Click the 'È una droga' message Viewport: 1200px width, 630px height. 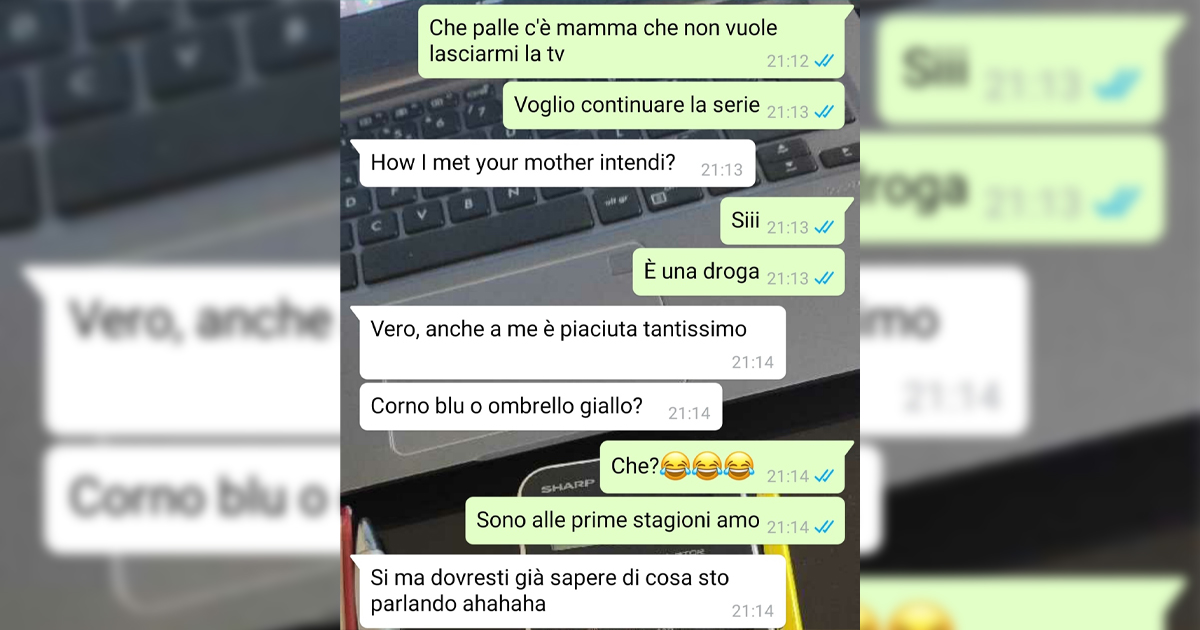tap(738, 272)
